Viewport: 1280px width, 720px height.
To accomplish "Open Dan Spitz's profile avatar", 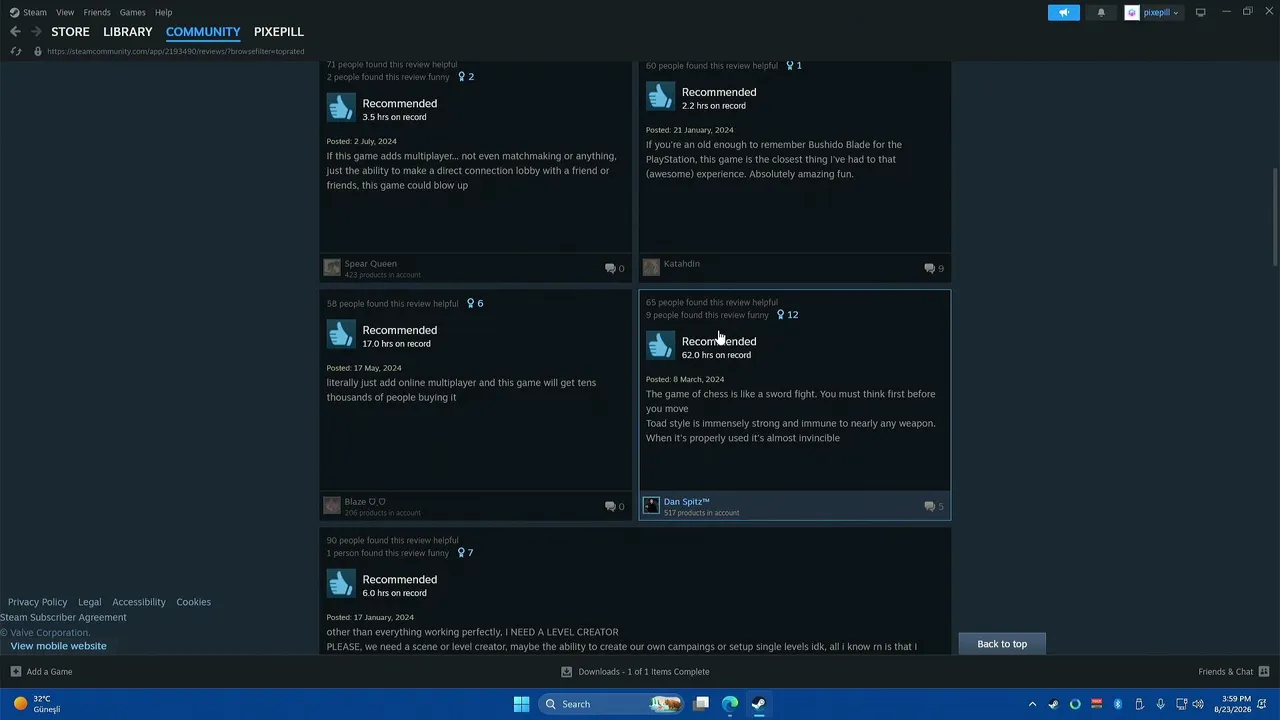I will click(x=651, y=506).
